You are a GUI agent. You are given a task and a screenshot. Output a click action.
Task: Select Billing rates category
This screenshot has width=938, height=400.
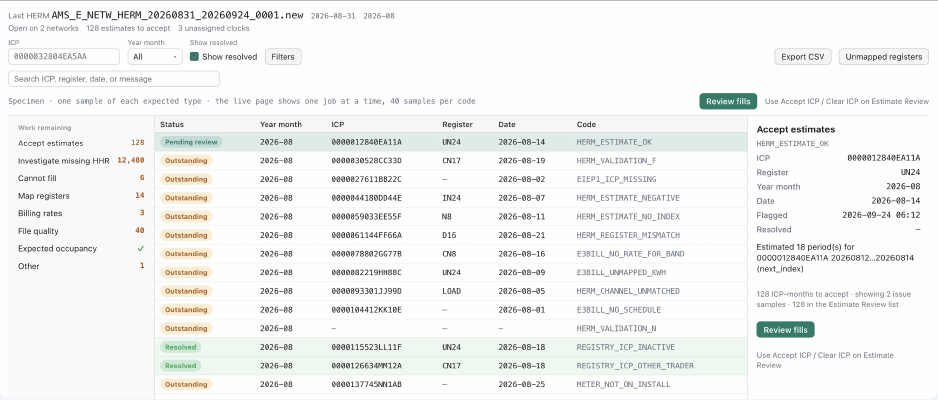pos(81,213)
